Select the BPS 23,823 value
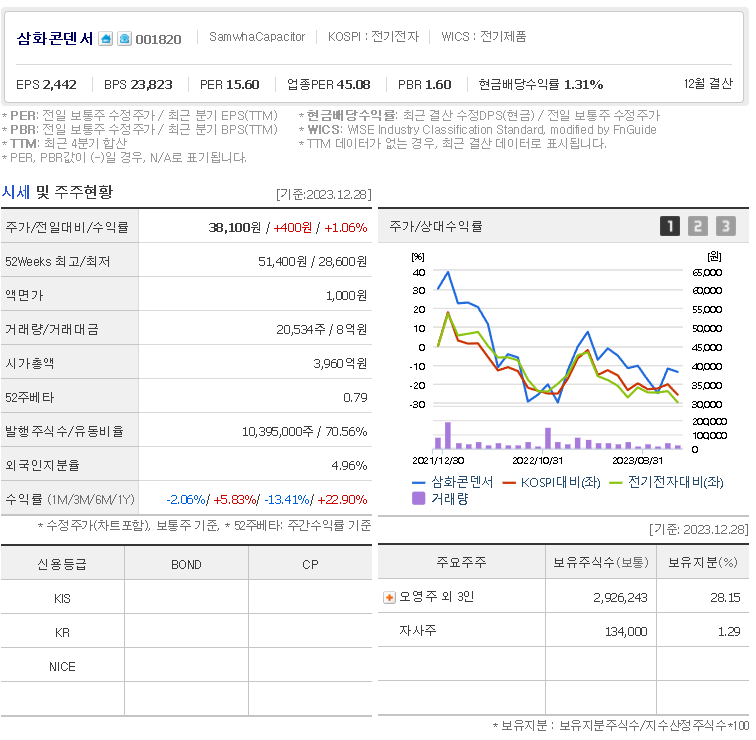This screenshot has height=740, width=756. [138, 84]
